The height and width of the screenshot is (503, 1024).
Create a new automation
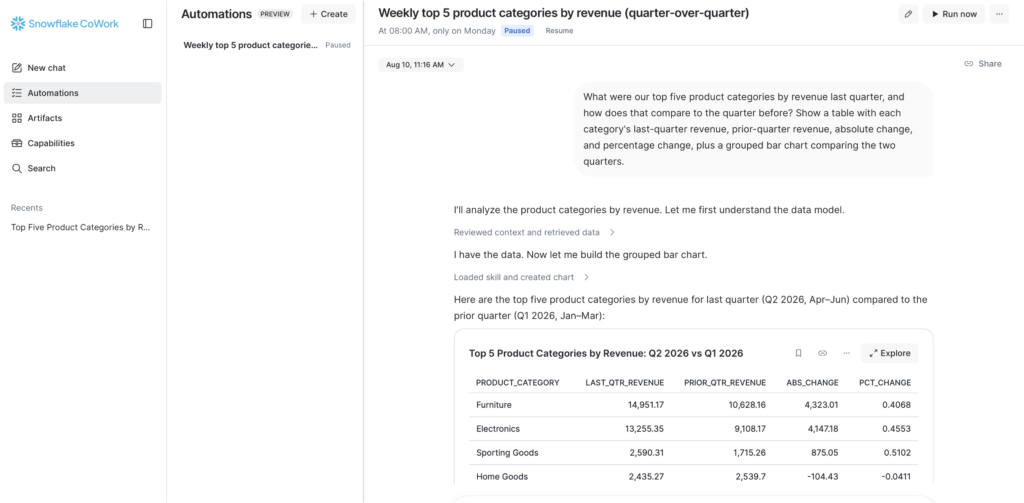(328, 14)
